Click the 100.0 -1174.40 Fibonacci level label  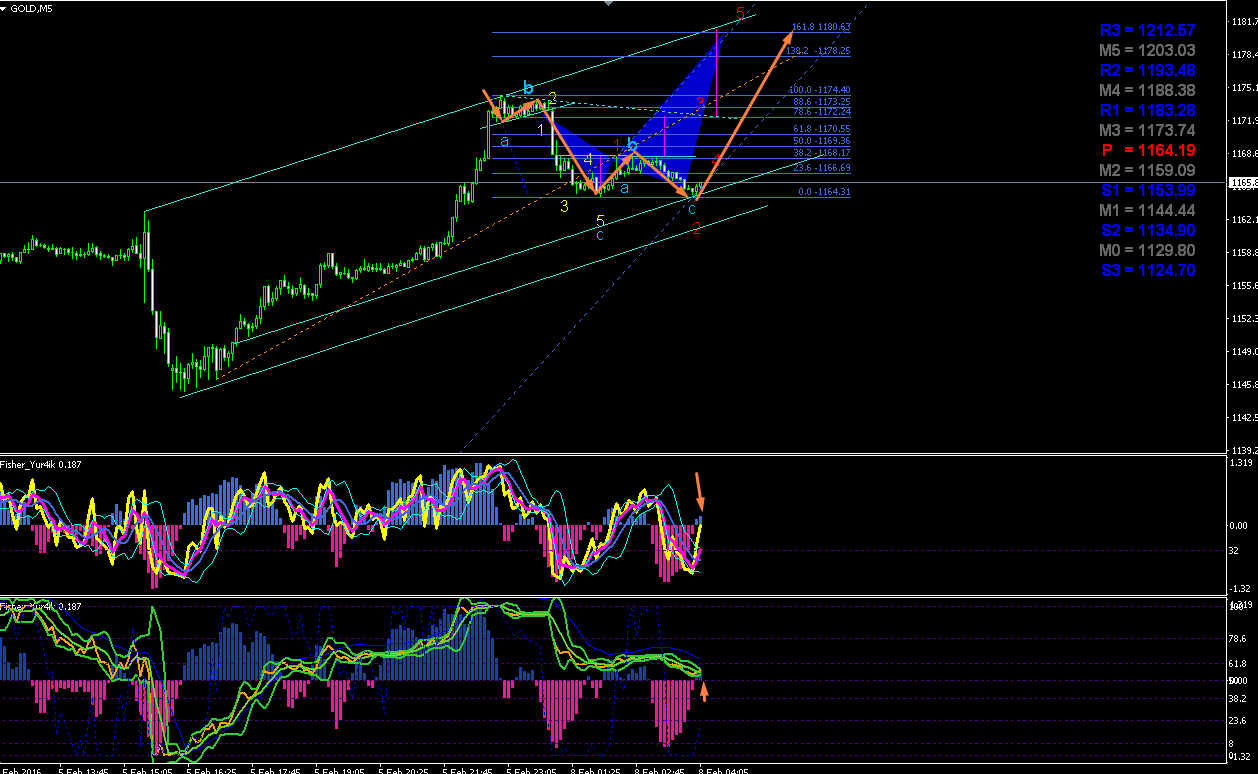[x=818, y=90]
